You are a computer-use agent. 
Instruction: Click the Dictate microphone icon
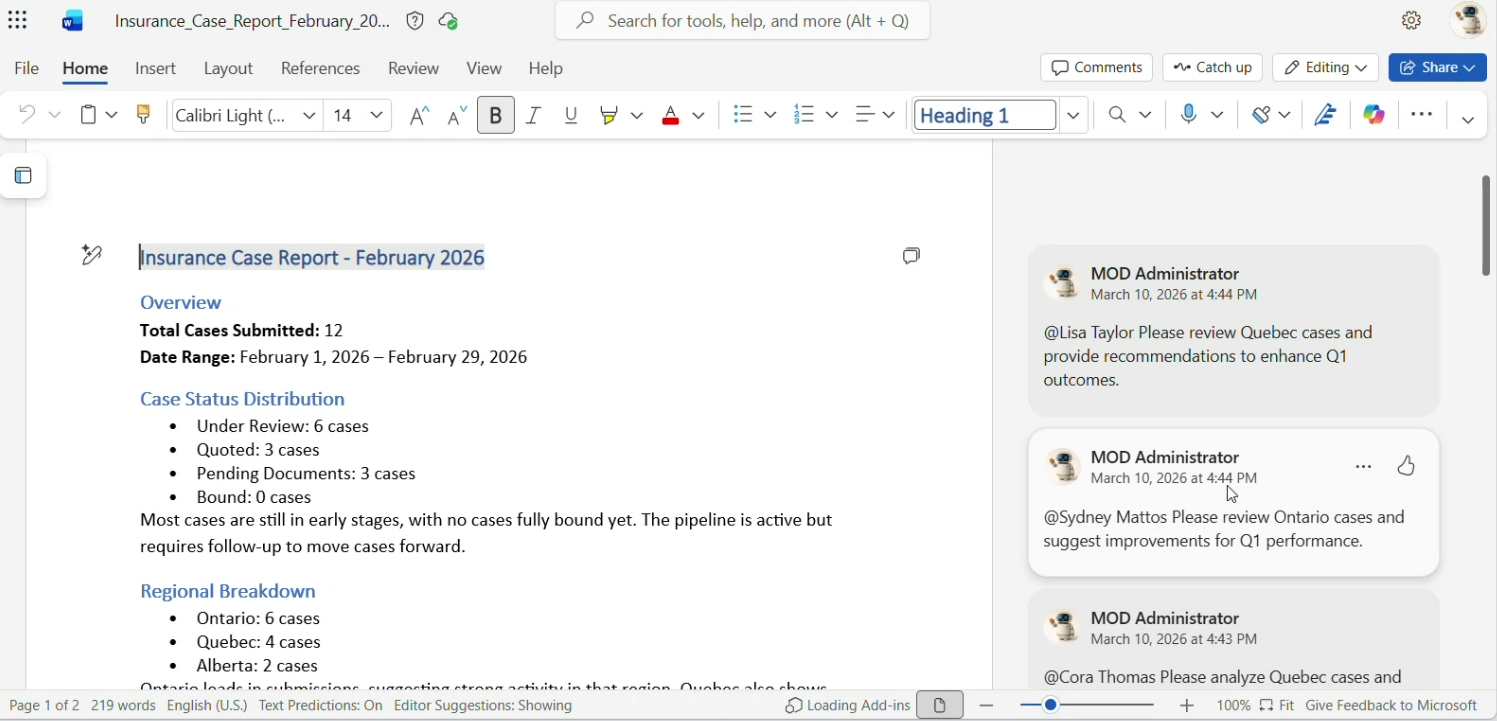pos(1189,115)
